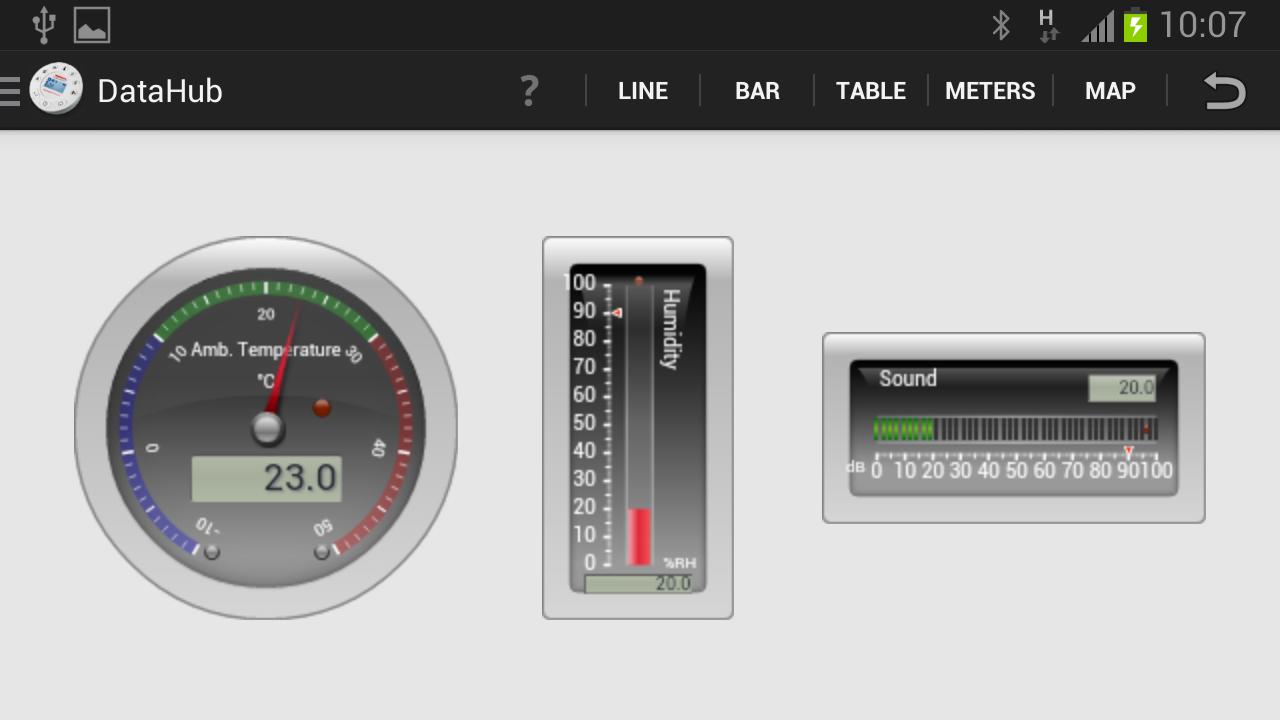This screenshot has height=720, width=1280.
Task: Tap the USB connection status icon
Action: (44, 25)
